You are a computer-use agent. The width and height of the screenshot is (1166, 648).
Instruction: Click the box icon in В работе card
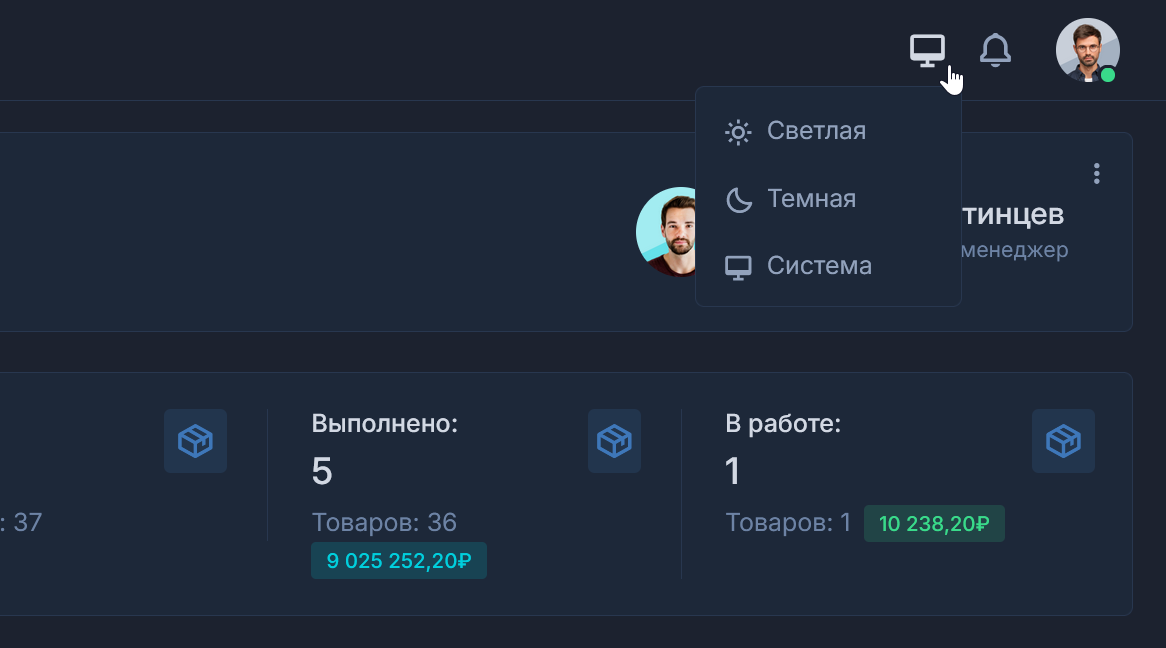click(x=1063, y=440)
